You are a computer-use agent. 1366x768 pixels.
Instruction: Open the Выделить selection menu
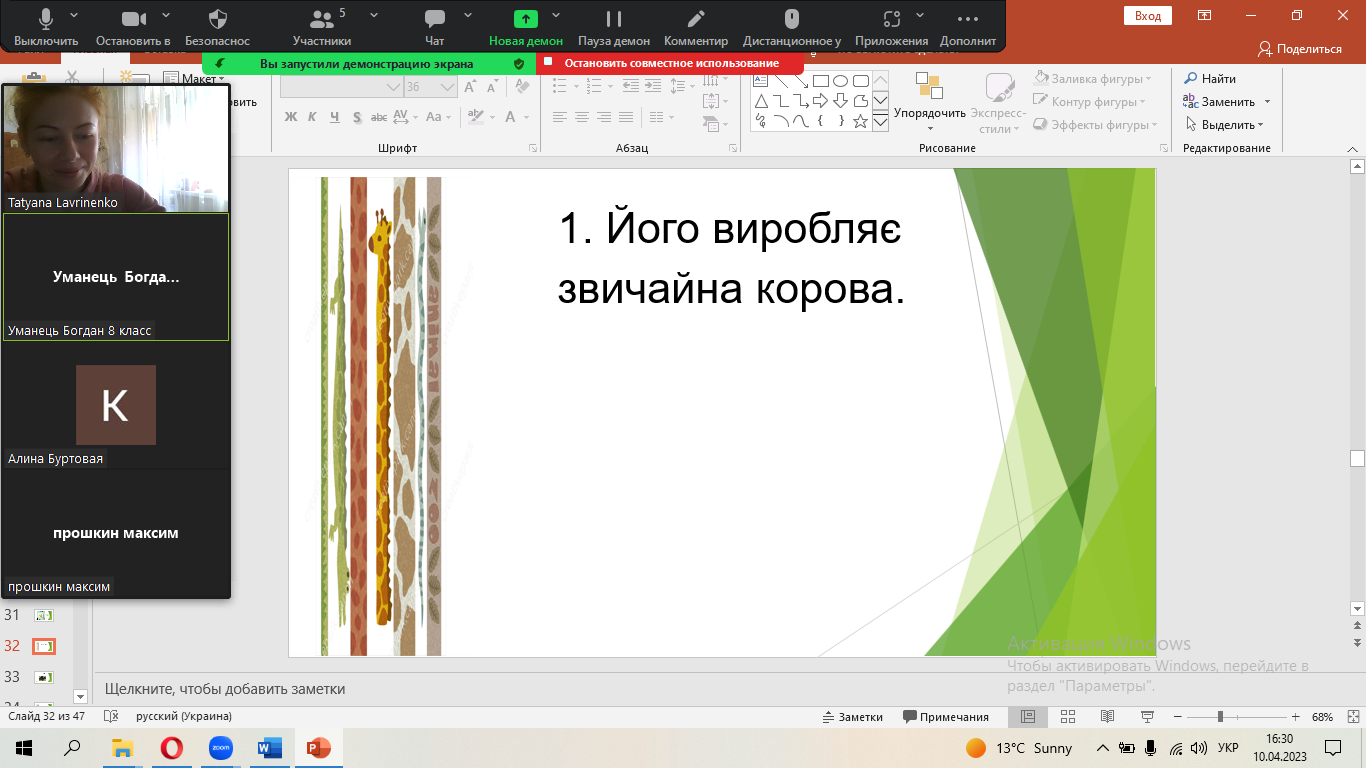1224,125
